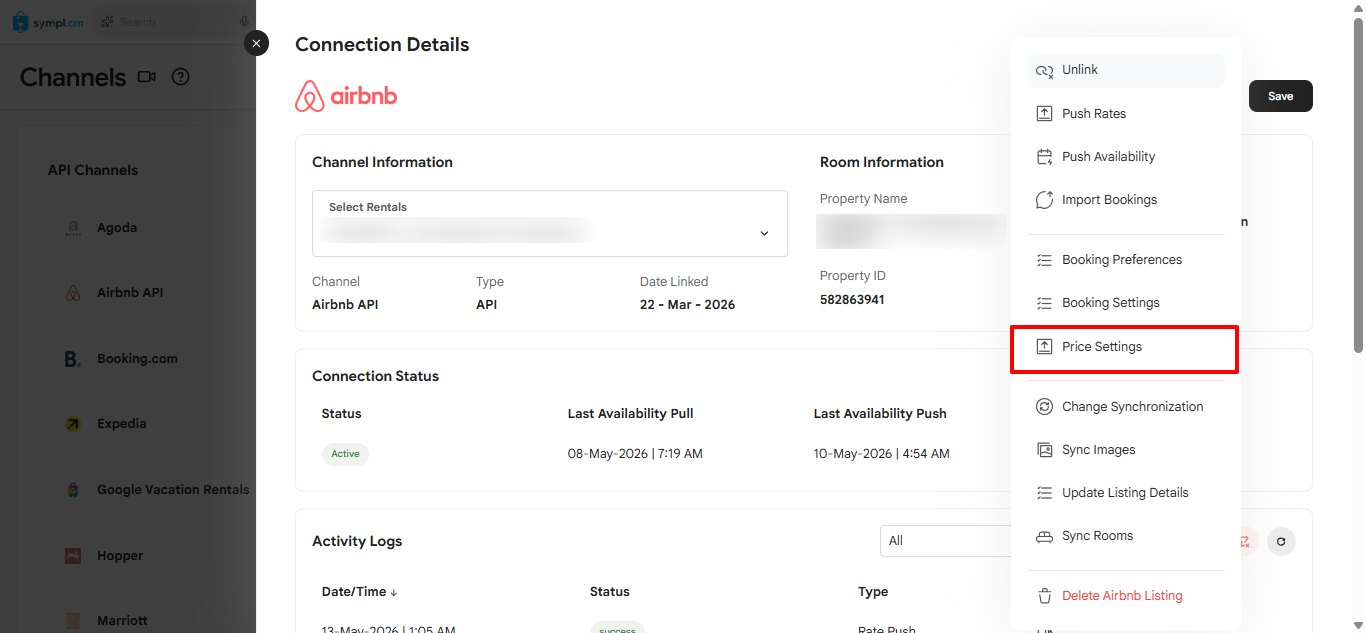The image size is (1366, 633).
Task: Click the Delete listing trash icon
Action: 1044,595
